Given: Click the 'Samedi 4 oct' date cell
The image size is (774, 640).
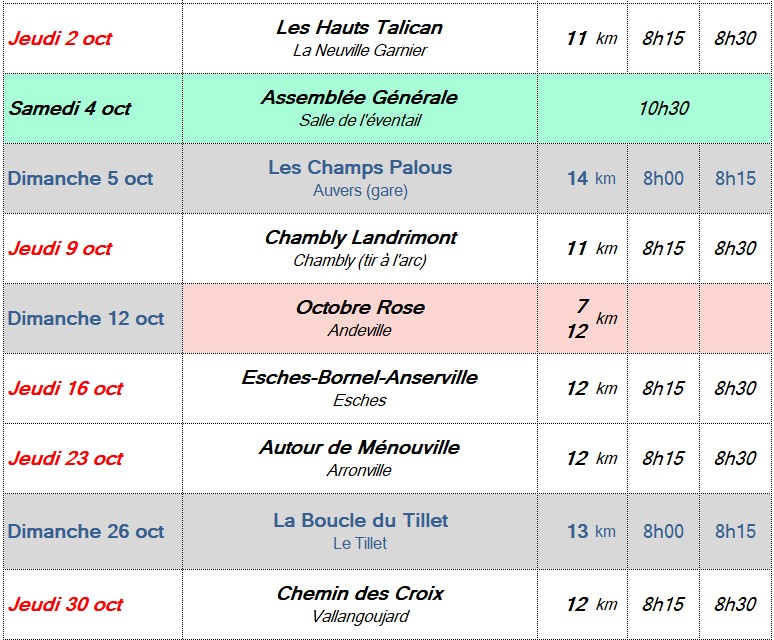Looking at the screenshot, I should (70, 109).
